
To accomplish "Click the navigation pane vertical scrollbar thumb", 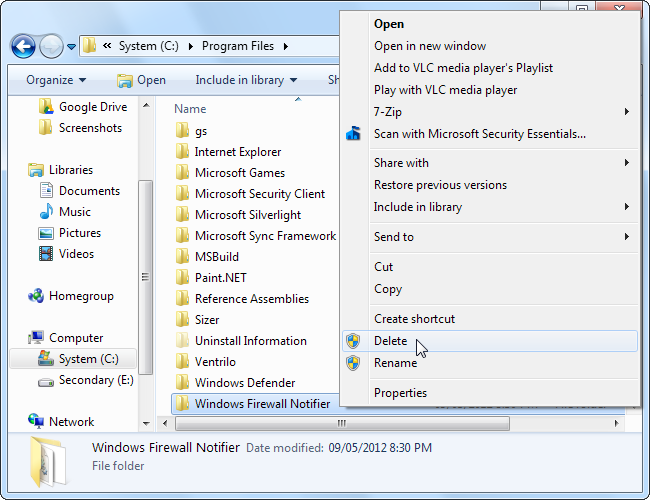I will point(146,277).
